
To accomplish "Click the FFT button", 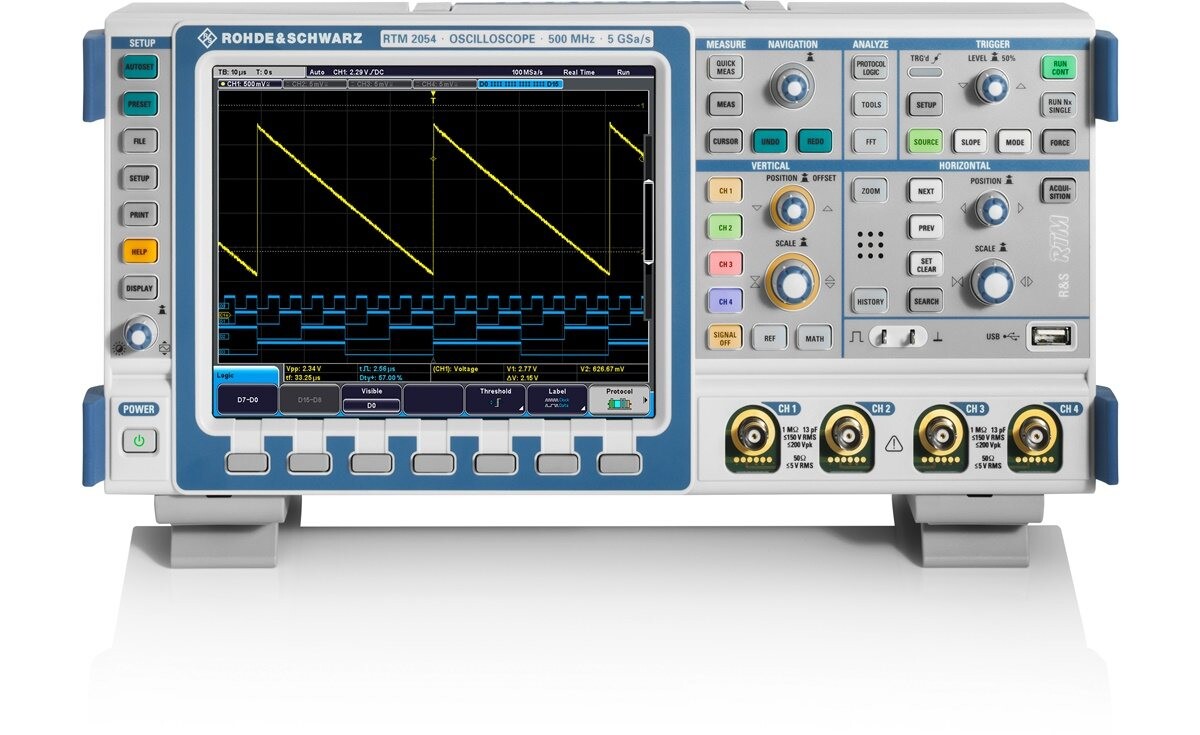I will (x=870, y=142).
